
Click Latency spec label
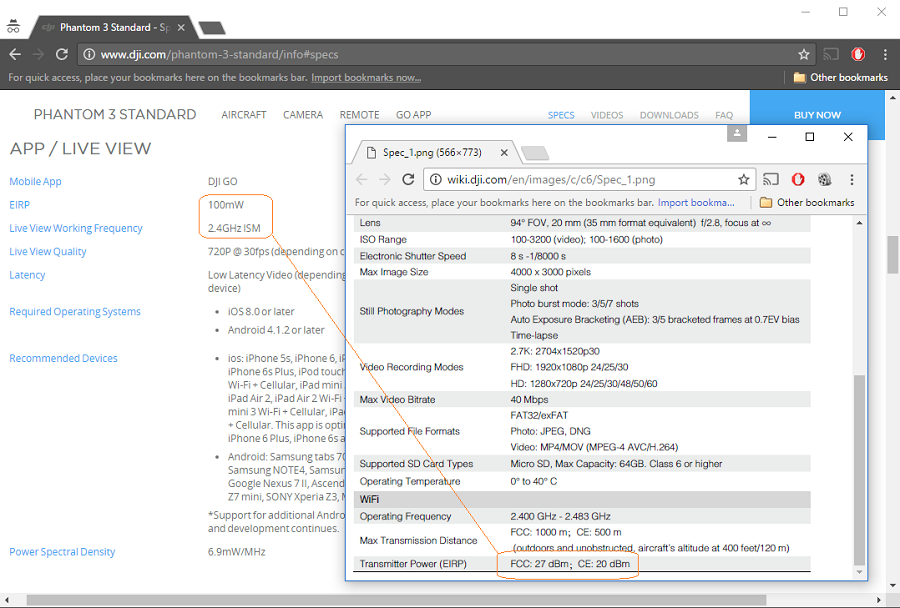click(x=27, y=275)
